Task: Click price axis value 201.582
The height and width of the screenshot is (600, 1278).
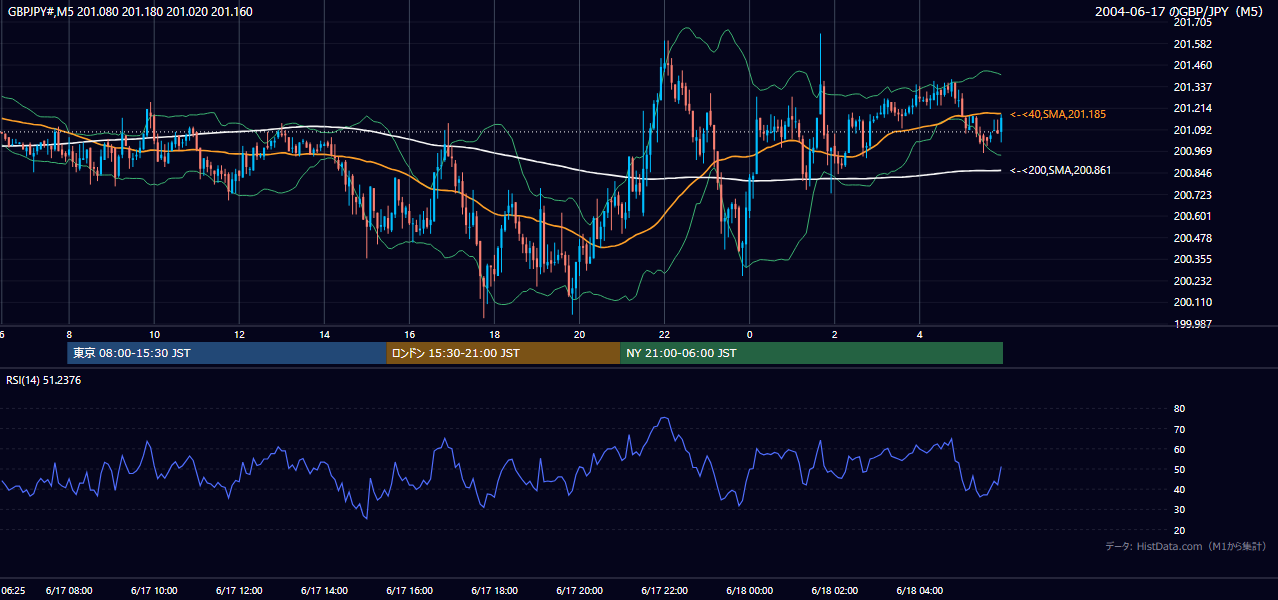Action: click(x=1192, y=44)
